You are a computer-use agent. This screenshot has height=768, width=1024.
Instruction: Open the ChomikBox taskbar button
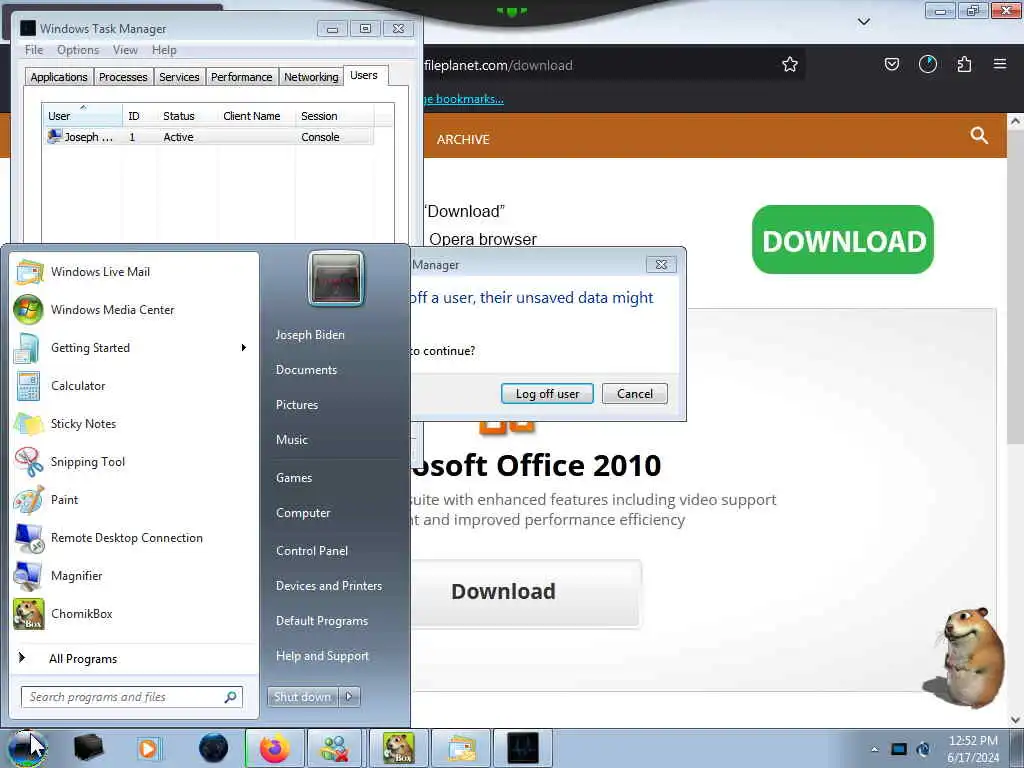pyautogui.click(x=398, y=748)
